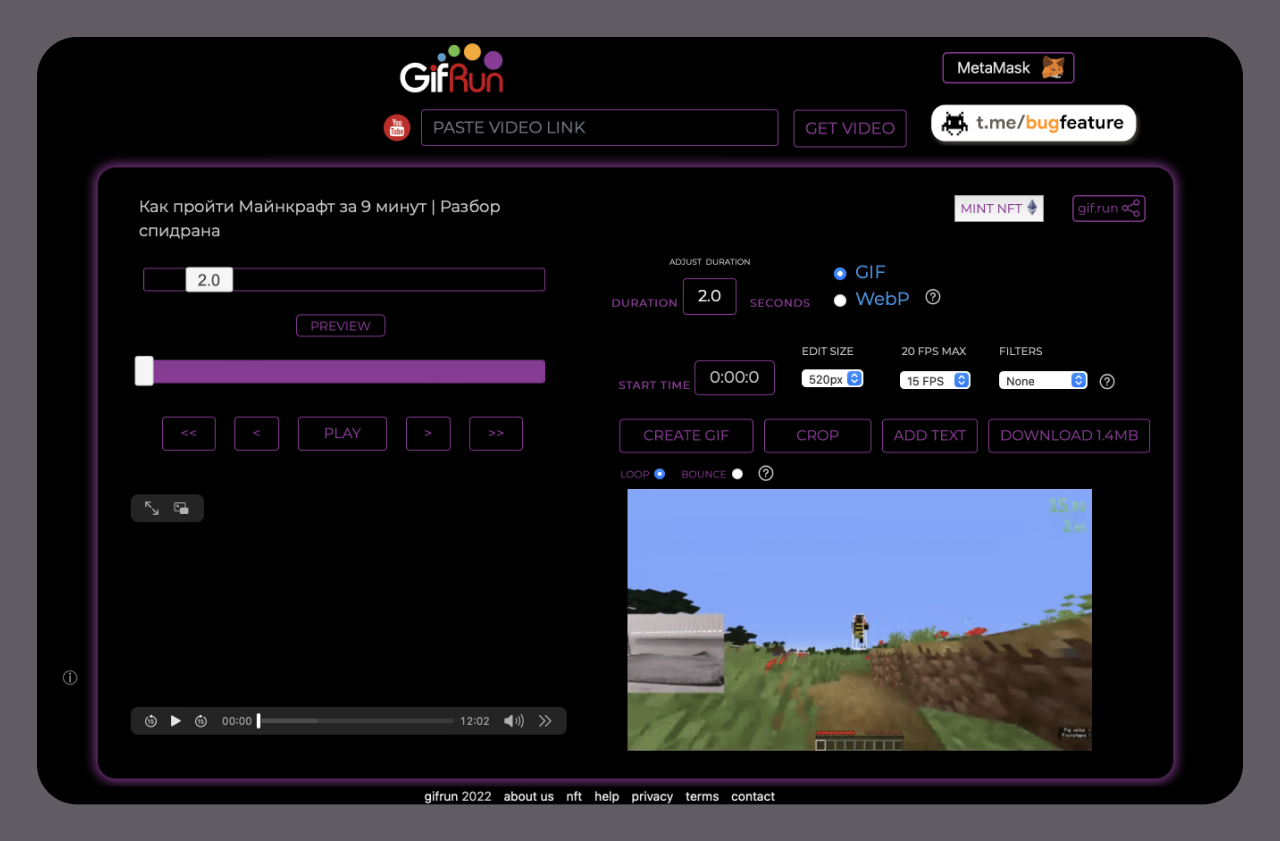Click the Ethereum icon on MINT NFT
This screenshot has width=1280, height=841.
click(1032, 208)
